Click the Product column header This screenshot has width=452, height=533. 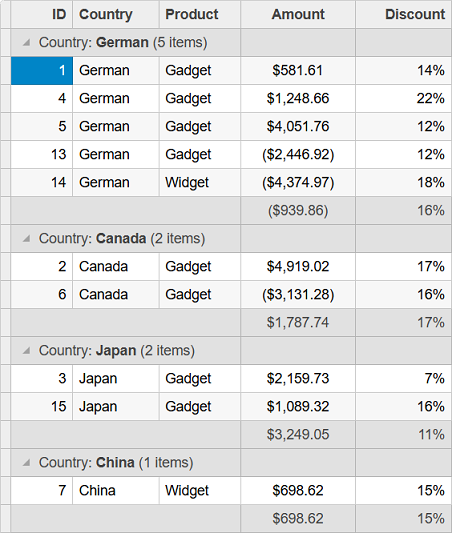coord(200,14)
